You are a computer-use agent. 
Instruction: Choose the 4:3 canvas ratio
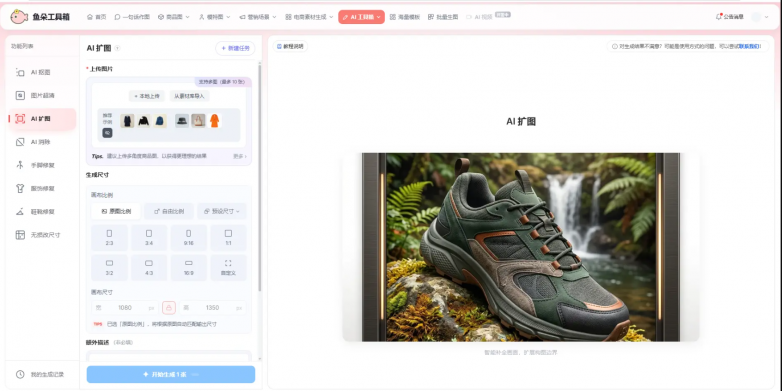click(149, 267)
